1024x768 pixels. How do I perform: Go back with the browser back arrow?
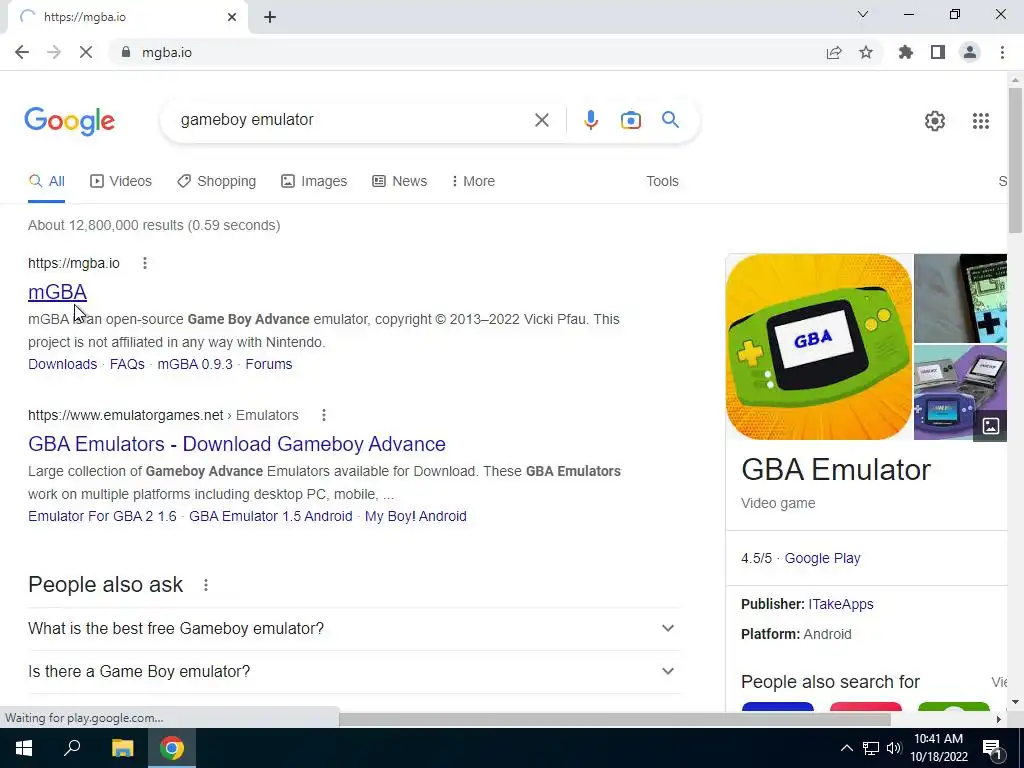point(22,52)
